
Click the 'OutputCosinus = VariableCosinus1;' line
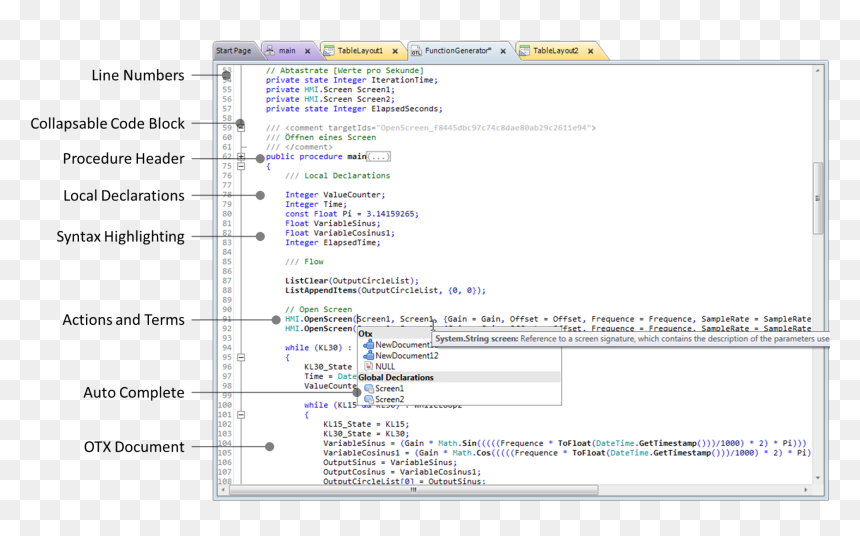tap(402, 472)
